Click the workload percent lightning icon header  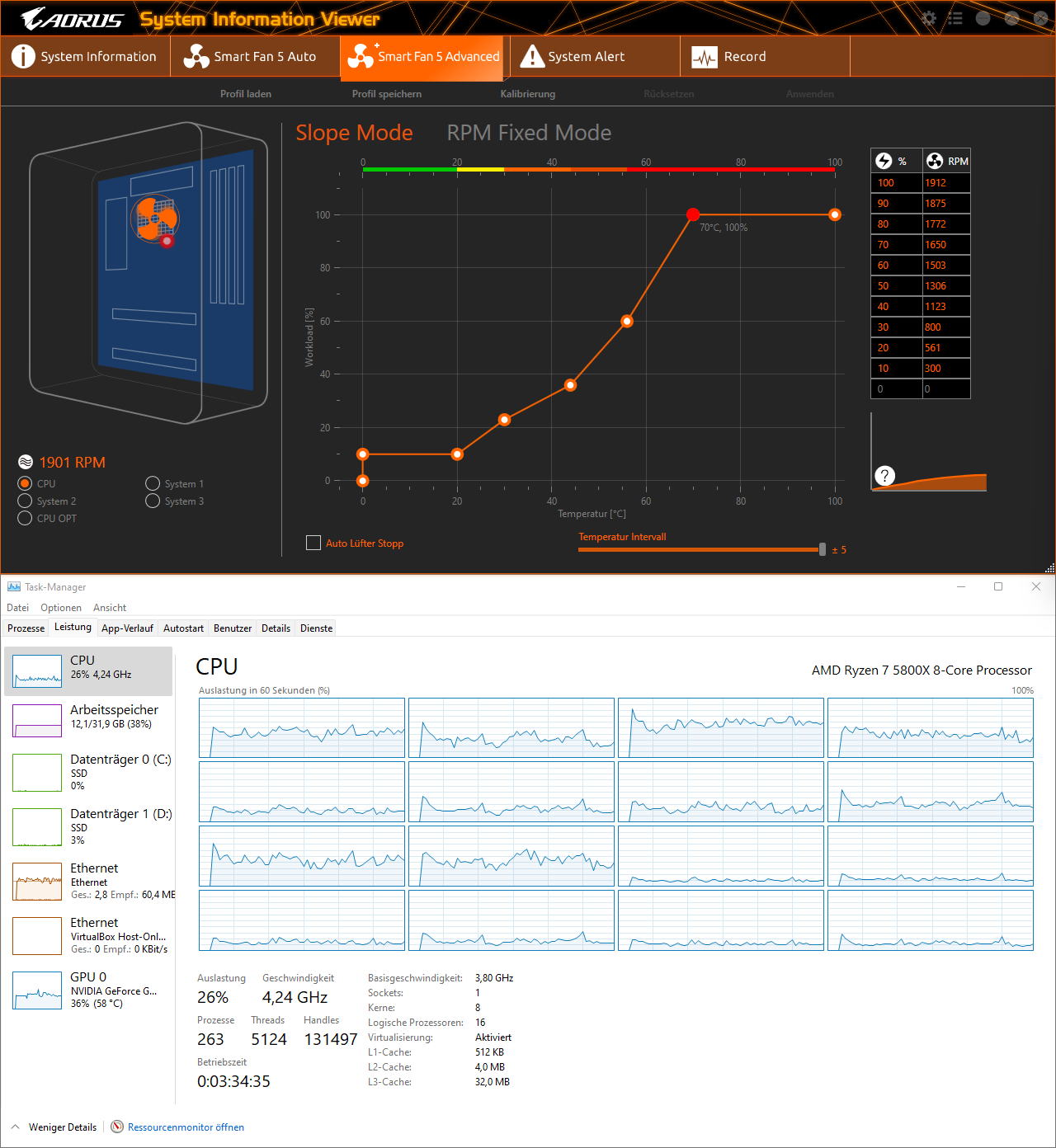point(884,161)
